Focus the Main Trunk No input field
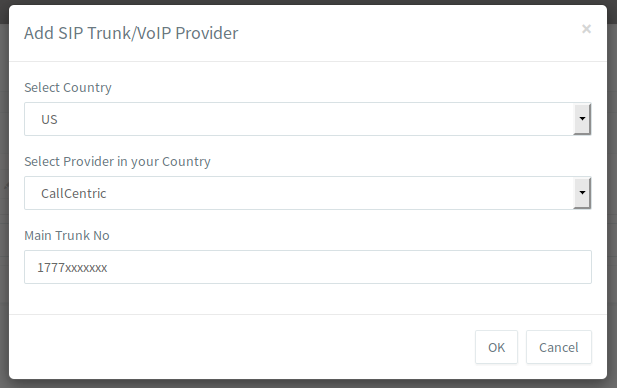The image size is (617, 388). [x=308, y=267]
